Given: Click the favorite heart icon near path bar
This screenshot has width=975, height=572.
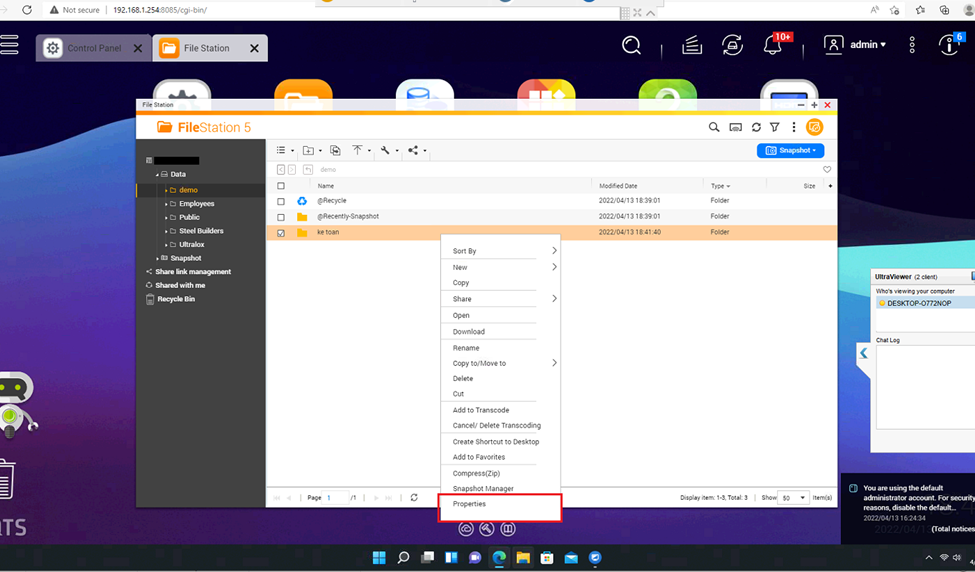Looking at the screenshot, I should [826, 170].
